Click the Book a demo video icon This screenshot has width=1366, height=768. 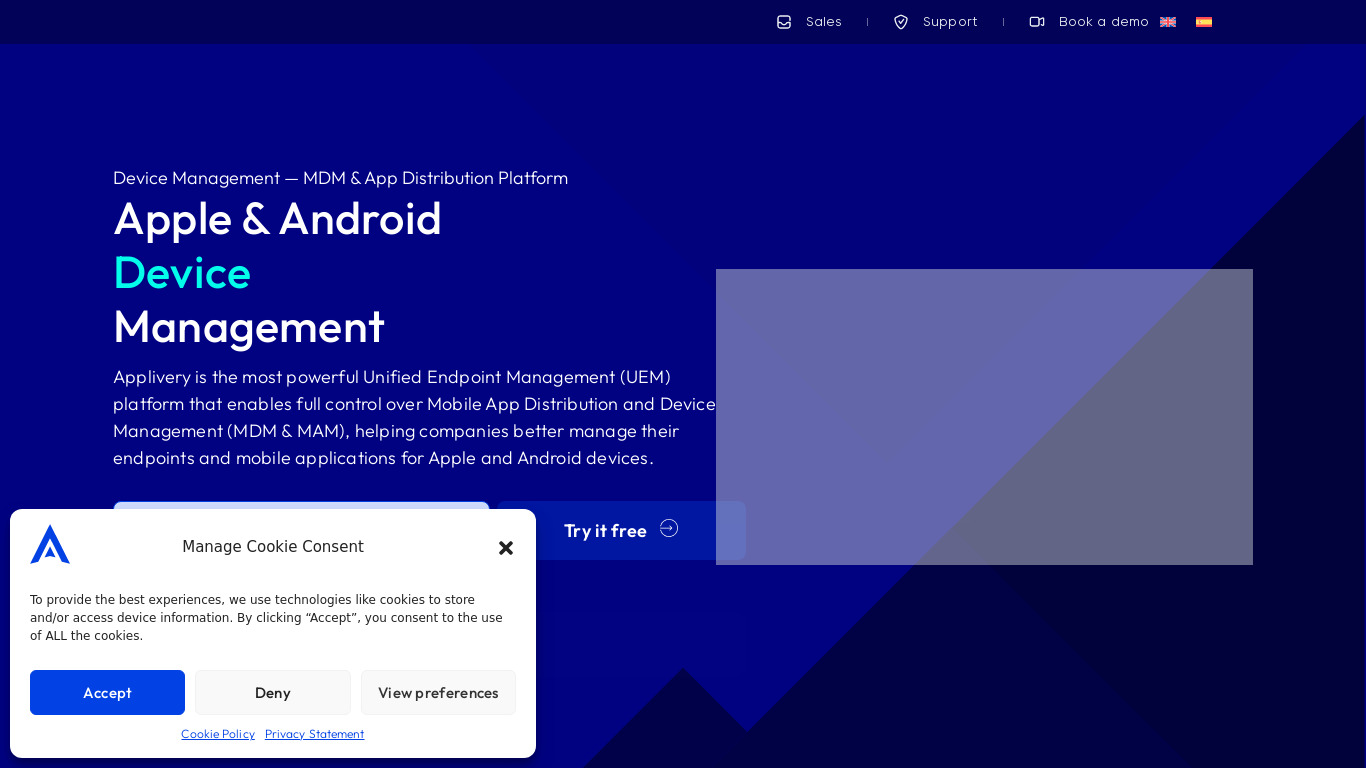pos(1037,22)
